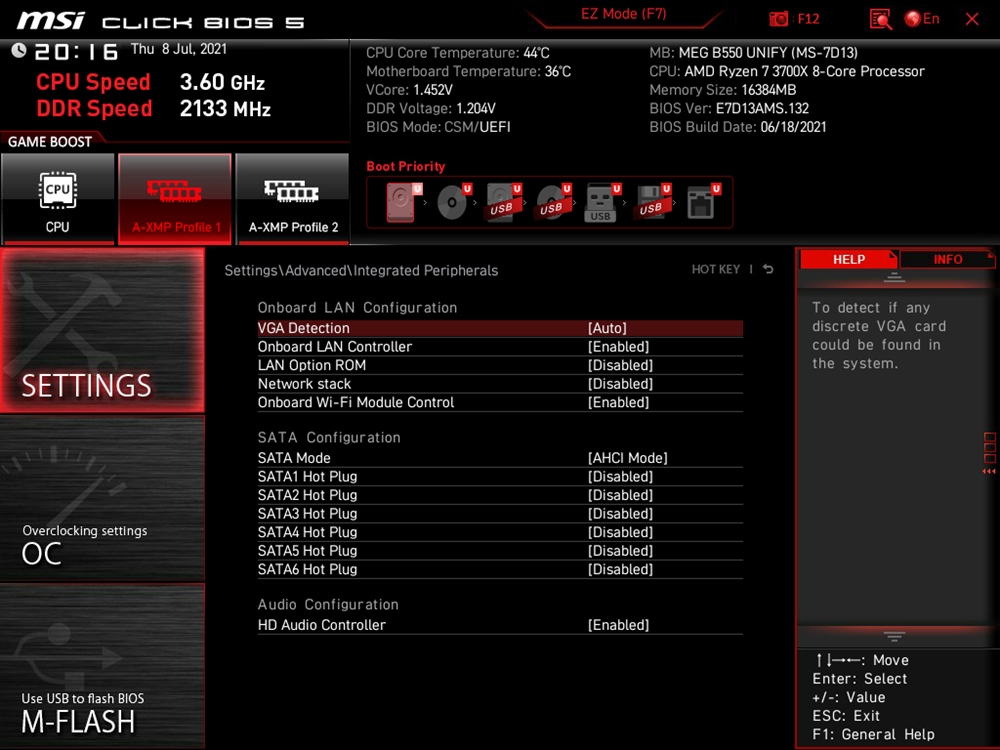Click the Settings\Advanced\Integrated Peripherals breadcrumb
The height and width of the screenshot is (750, 1000).
coord(361,270)
